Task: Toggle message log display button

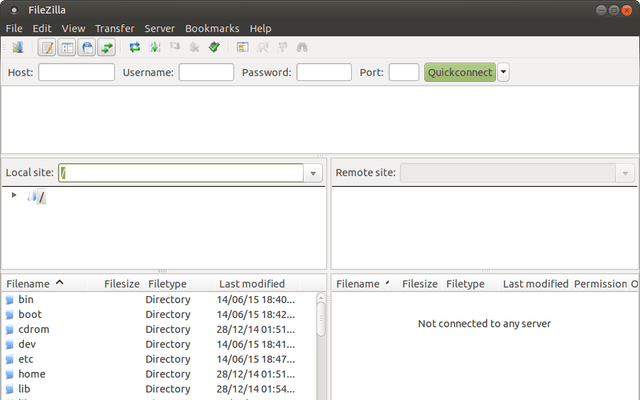Action: (x=47, y=47)
